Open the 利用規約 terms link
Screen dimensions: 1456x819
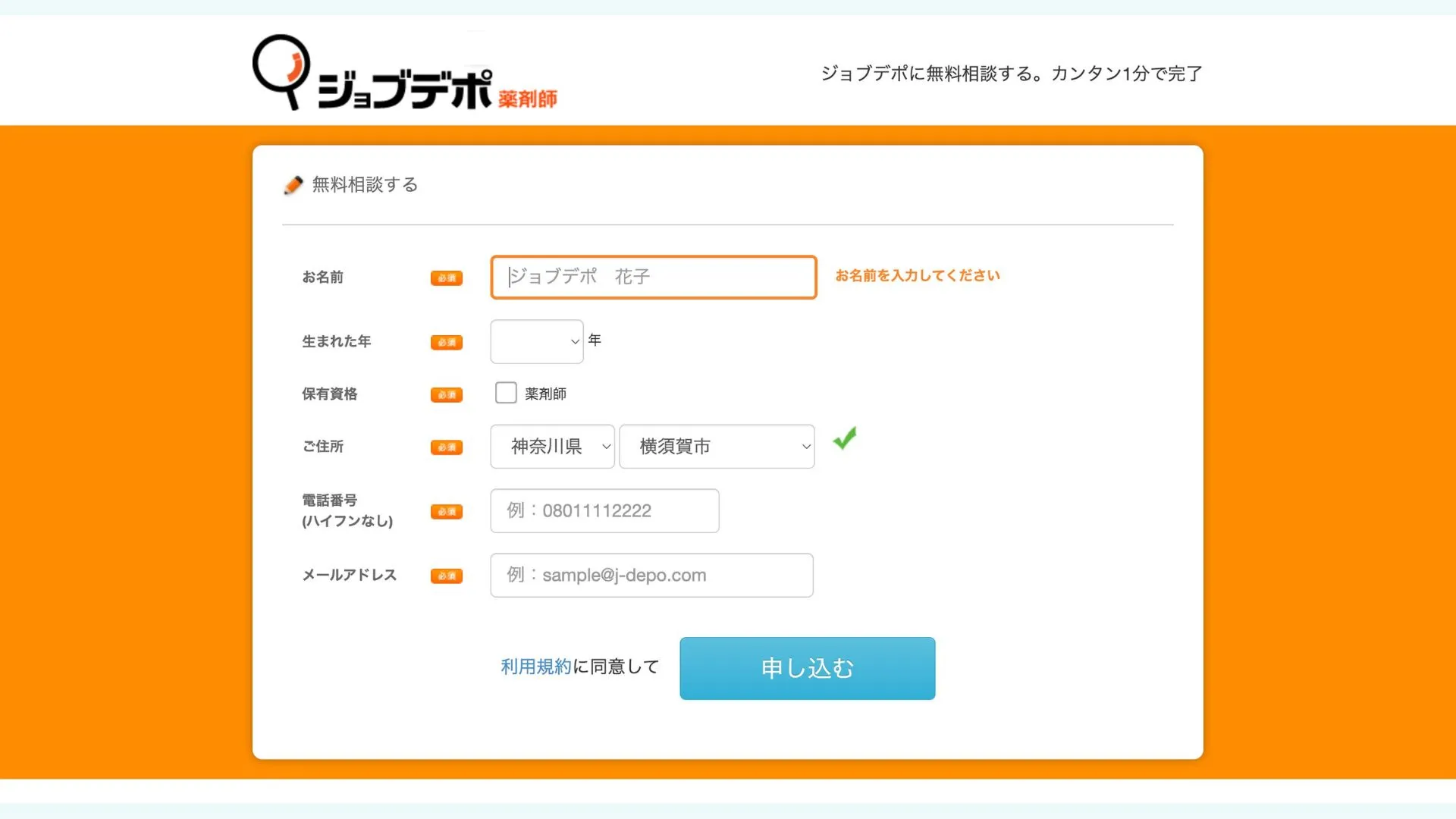pos(536,667)
